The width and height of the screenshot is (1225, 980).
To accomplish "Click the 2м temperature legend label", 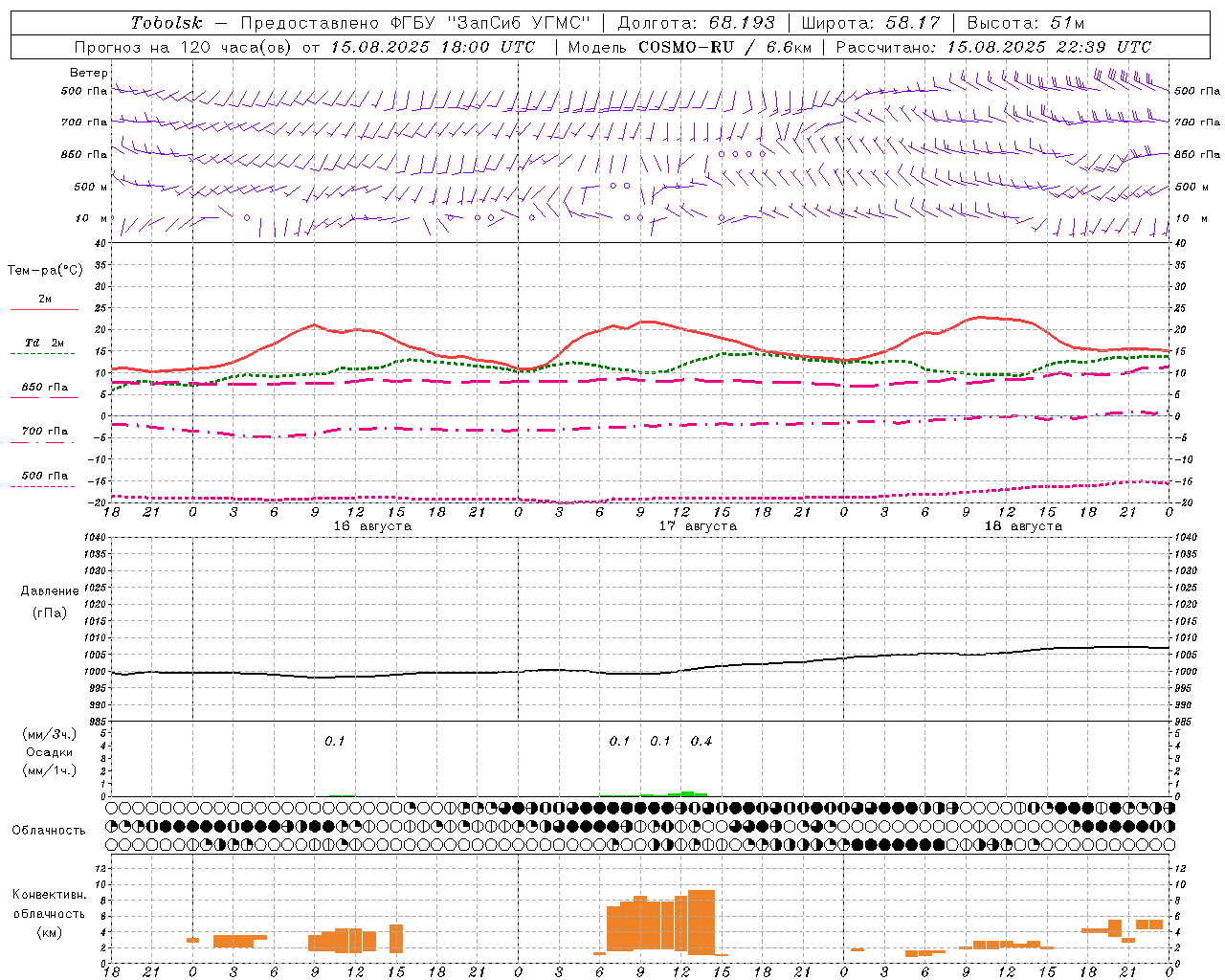I will pyautogui.click(x=45, y=300).
